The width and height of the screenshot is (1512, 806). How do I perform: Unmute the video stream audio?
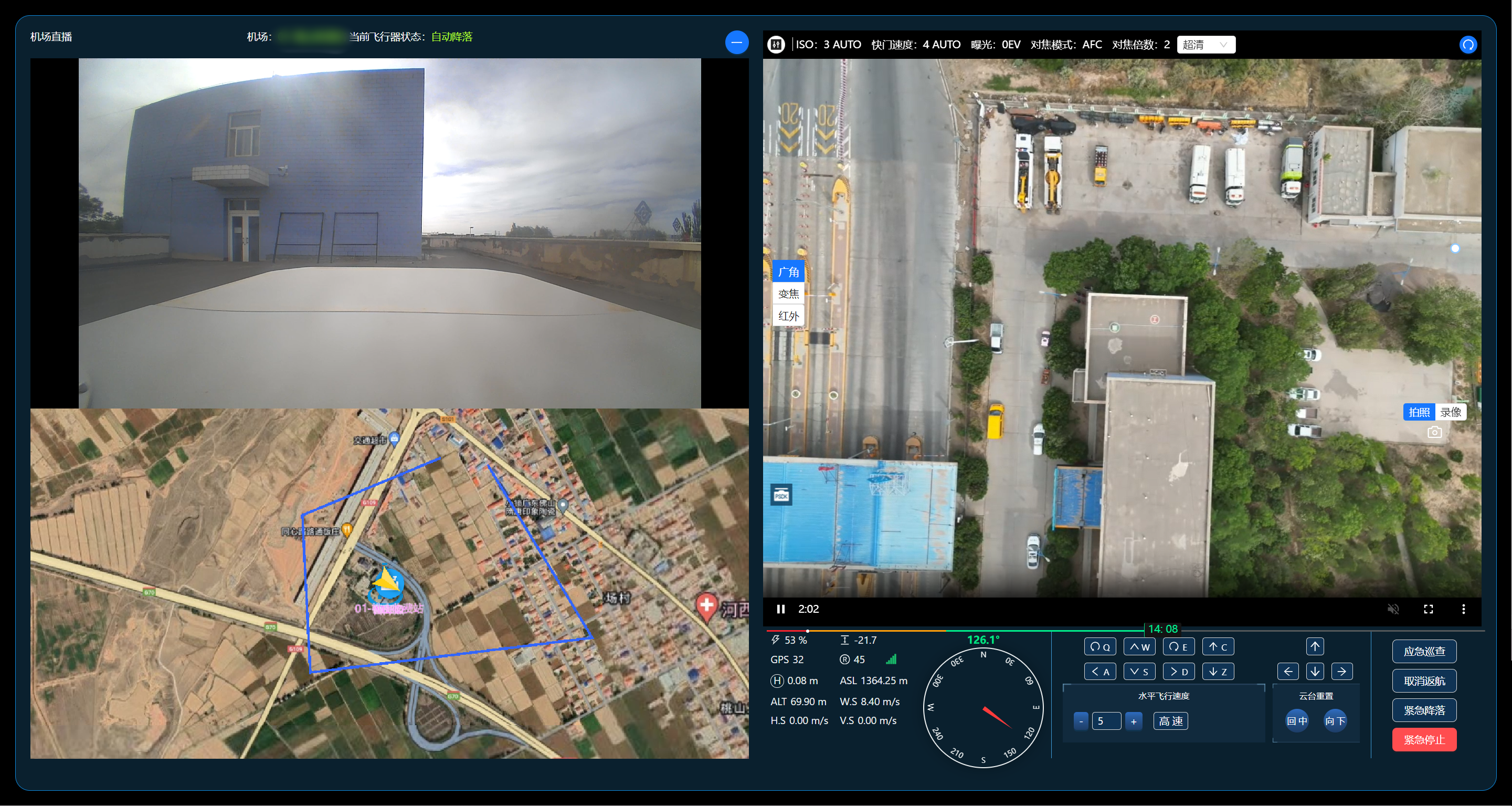1393,609
